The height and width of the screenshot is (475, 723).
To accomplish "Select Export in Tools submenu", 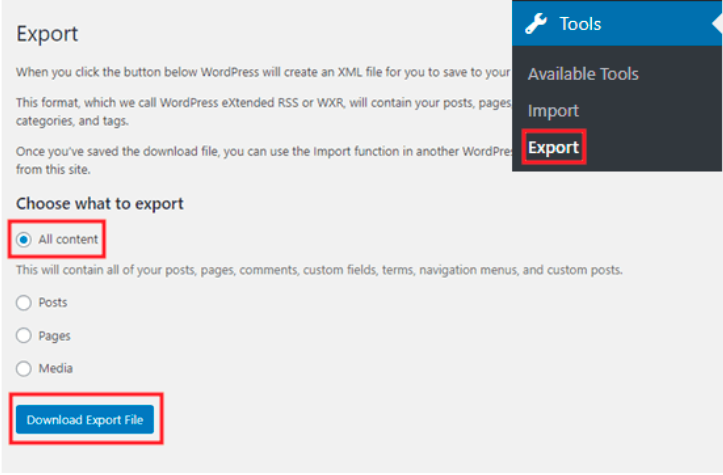I will (553, 147).
